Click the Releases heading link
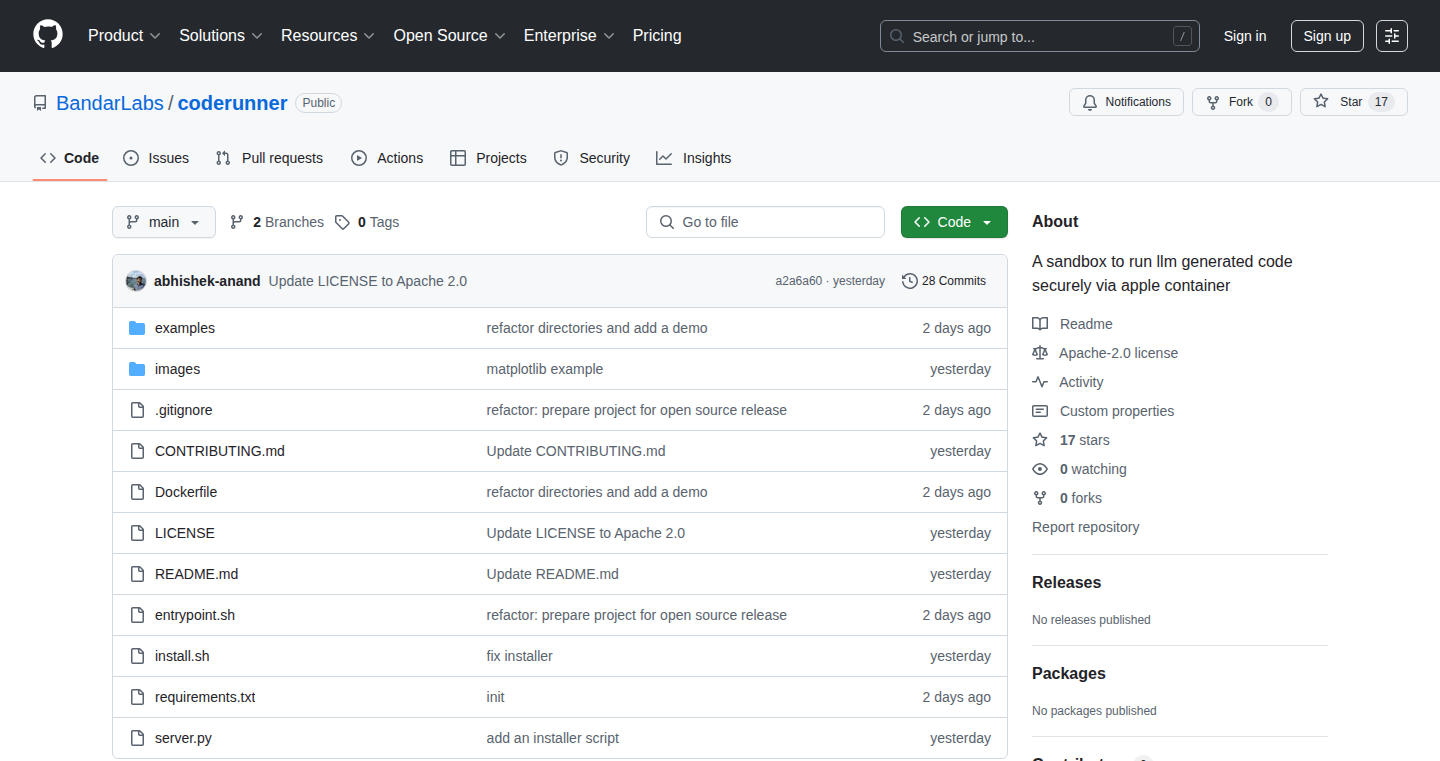1440x761 pixels. [x=1067, y=582]
